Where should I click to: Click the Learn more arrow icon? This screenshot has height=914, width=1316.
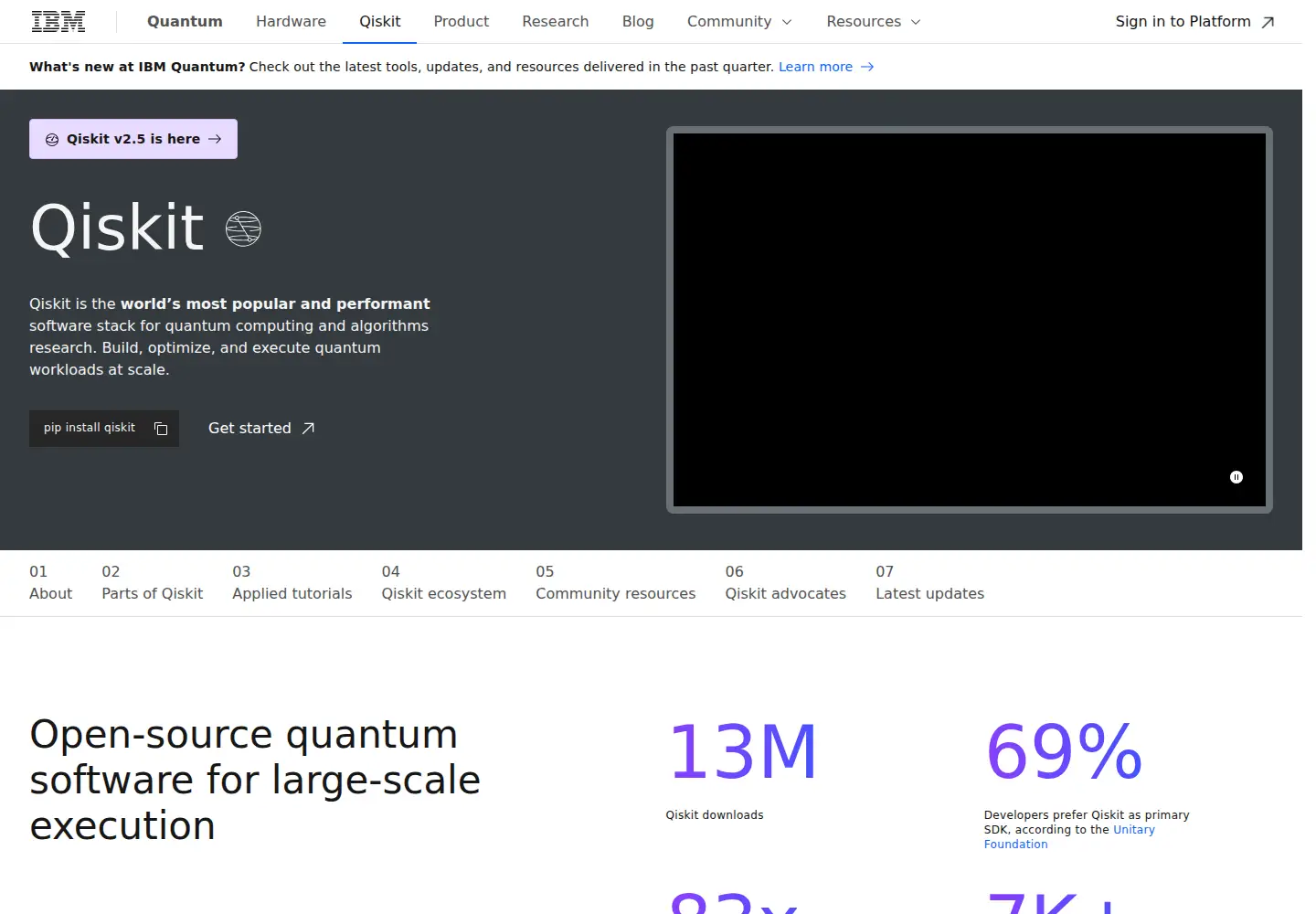point(867,67)
